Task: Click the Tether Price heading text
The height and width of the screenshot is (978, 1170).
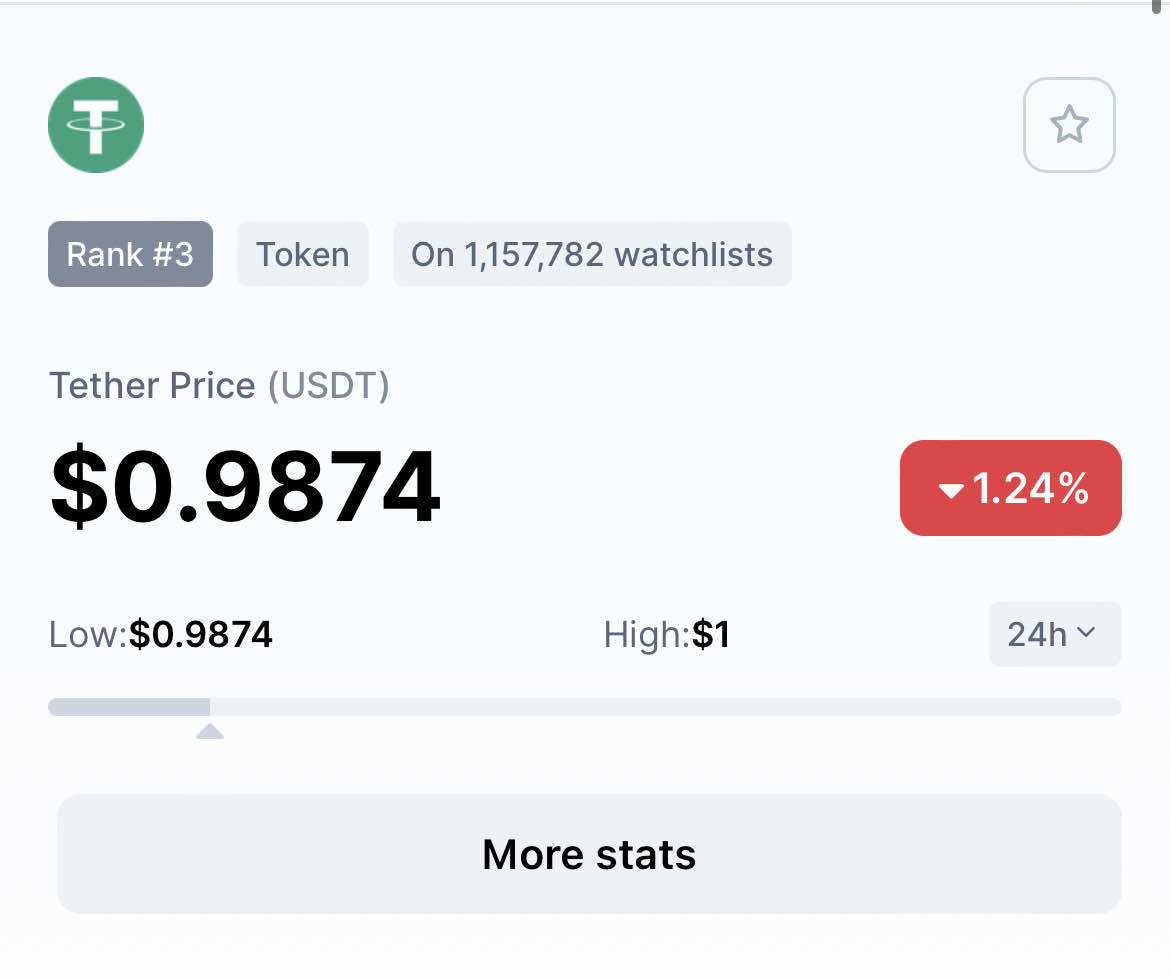Action: [152, 385]
